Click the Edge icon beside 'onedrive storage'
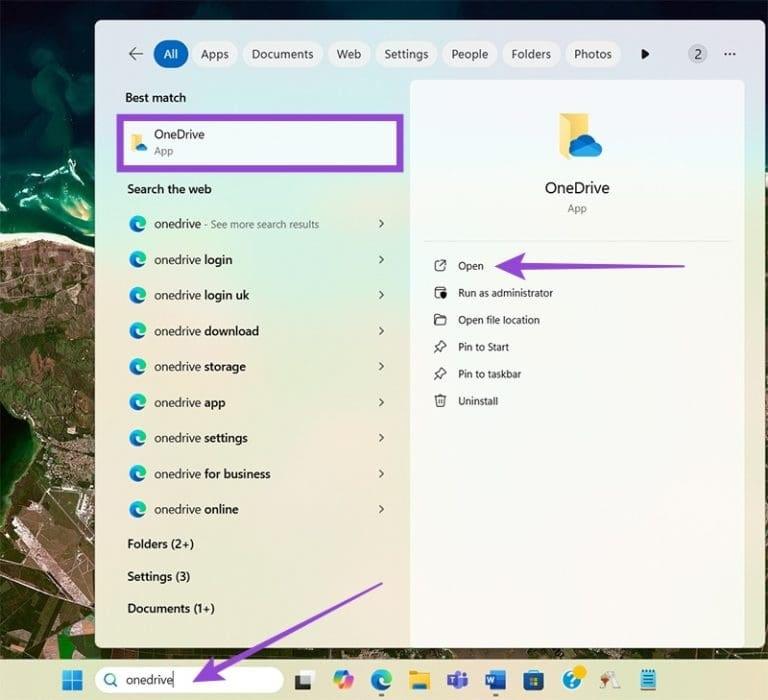768x700 pixels. pos(138,366)
